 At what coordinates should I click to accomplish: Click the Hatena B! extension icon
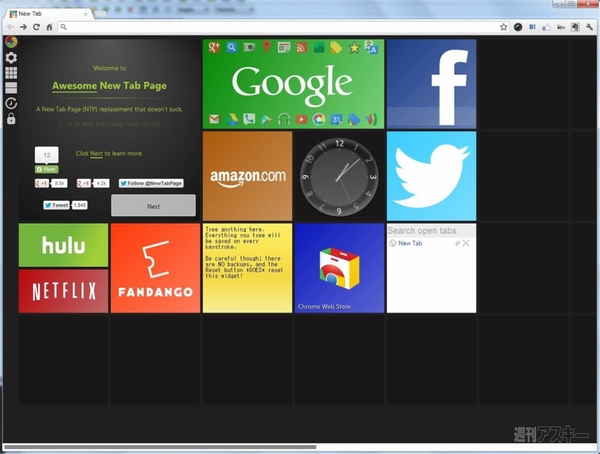pos(532,27)
